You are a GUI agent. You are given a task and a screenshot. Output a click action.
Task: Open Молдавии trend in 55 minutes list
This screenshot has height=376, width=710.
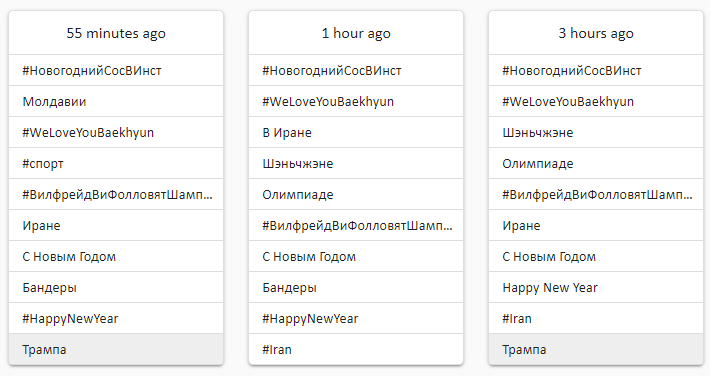(116, 101)
